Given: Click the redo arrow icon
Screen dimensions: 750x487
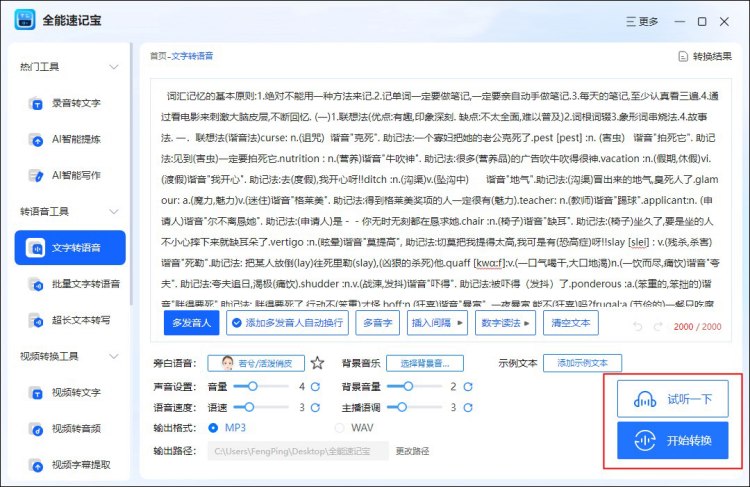Looking at the screenshot, I should 658,326.
